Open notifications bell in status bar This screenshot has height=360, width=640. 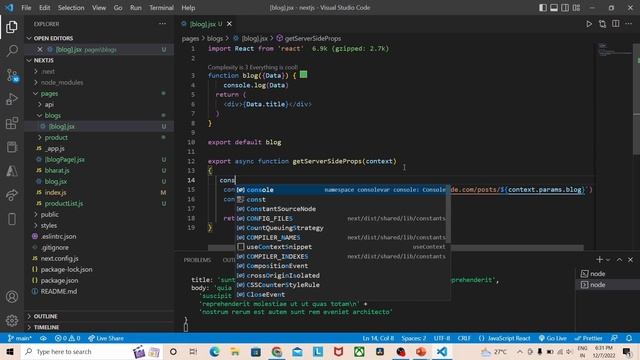pos(629,338)
